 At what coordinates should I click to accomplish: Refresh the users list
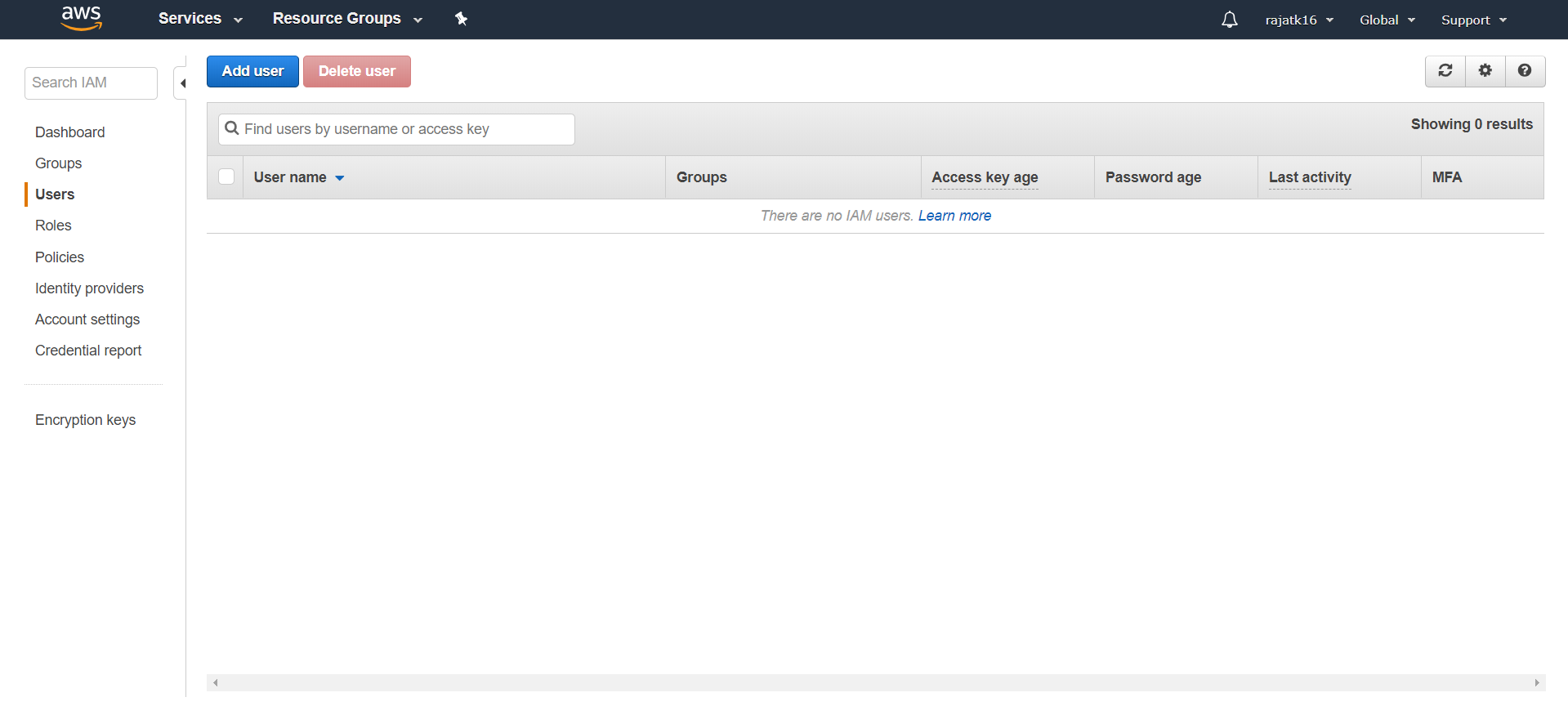[1445, 71]
